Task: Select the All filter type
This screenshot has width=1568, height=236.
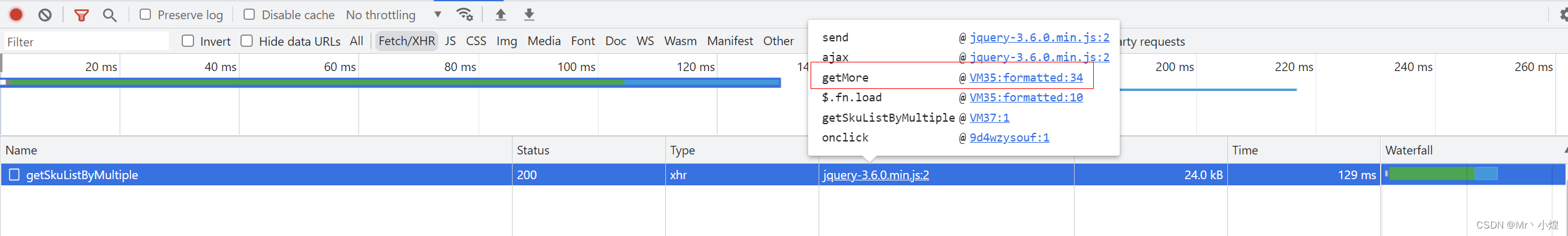Action: pos(356,41)
